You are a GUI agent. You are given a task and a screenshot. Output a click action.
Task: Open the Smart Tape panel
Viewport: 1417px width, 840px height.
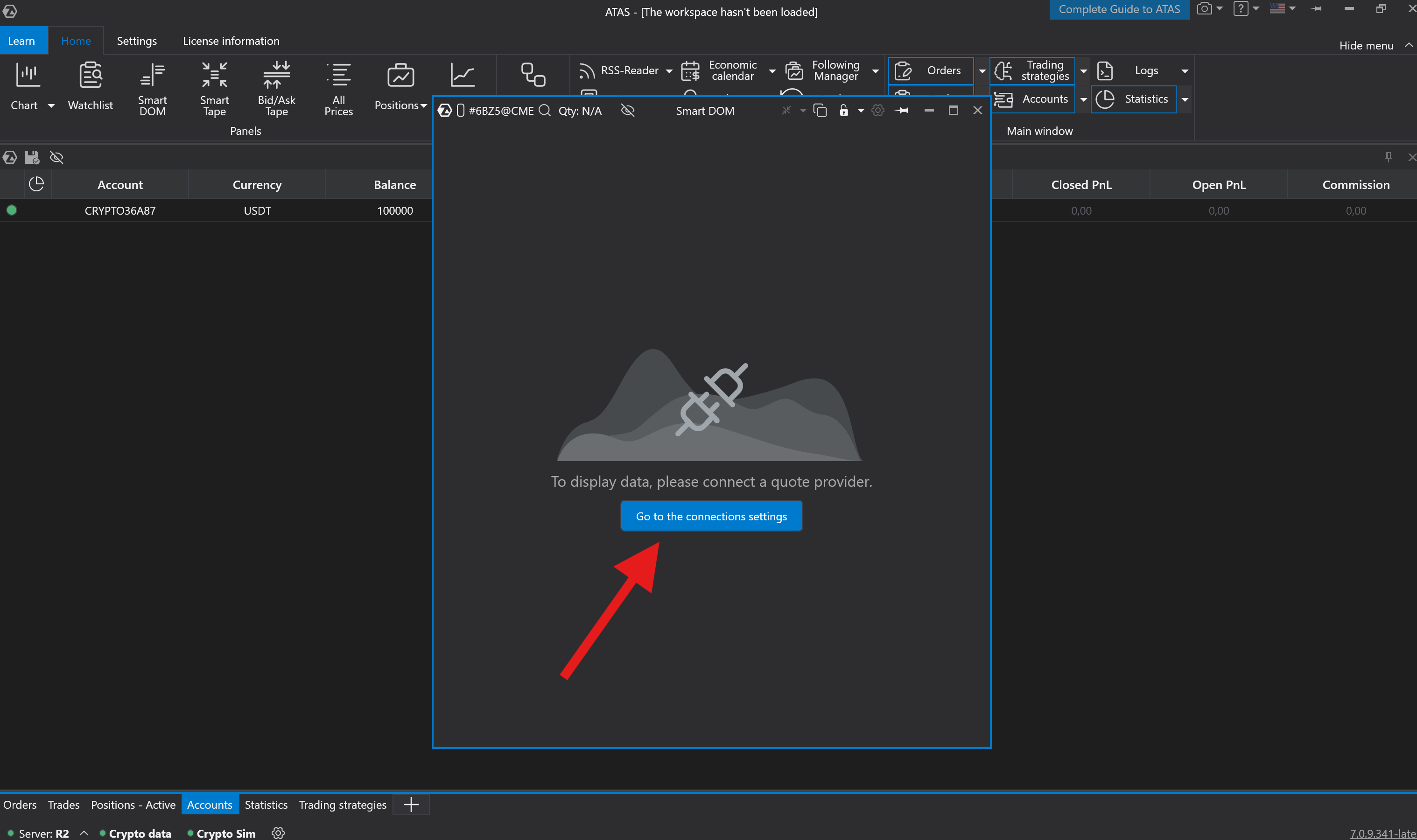(214, 88)
